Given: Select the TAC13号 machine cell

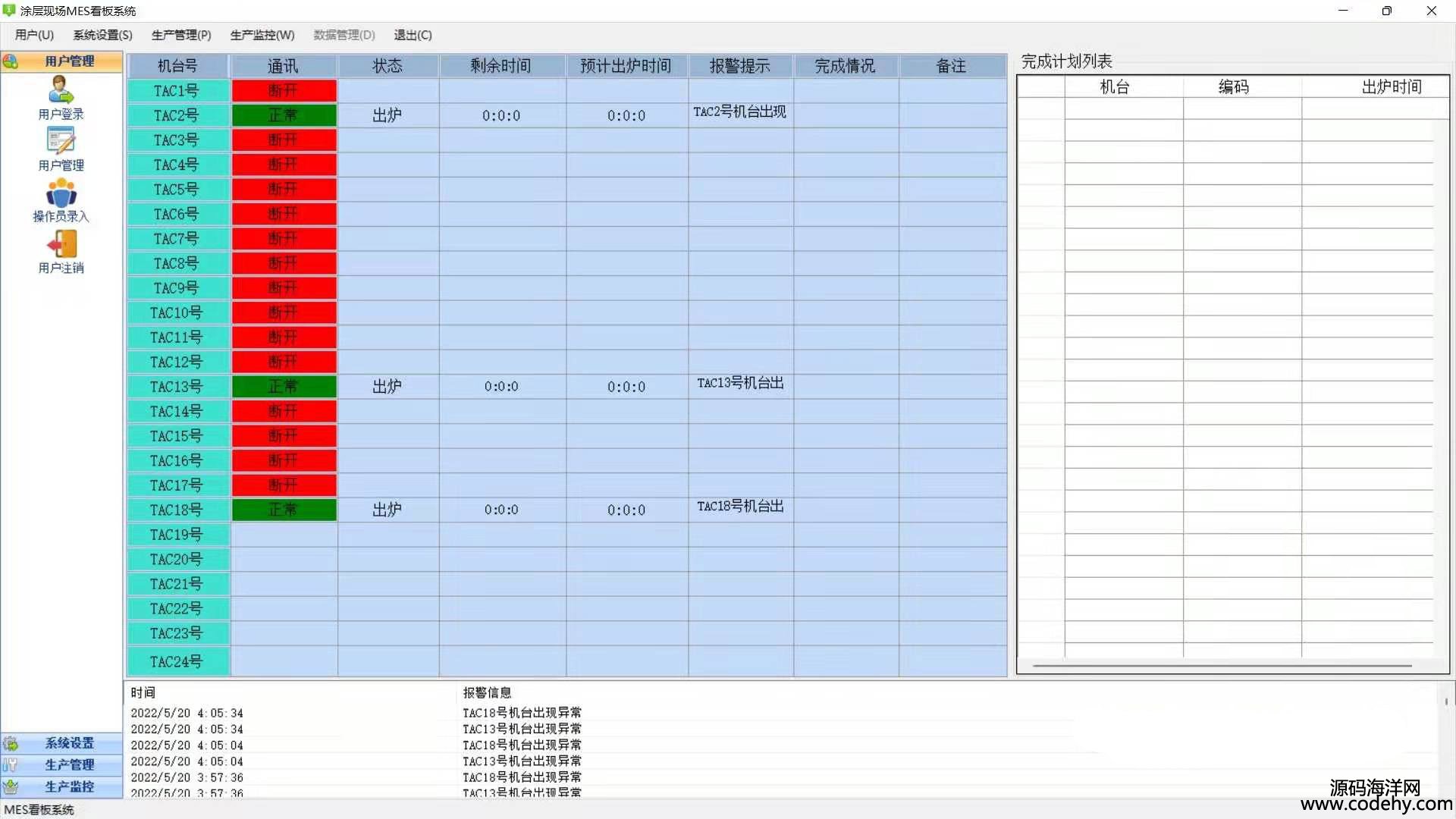Looking at the screenshot, I should click(x=177, y=387).
